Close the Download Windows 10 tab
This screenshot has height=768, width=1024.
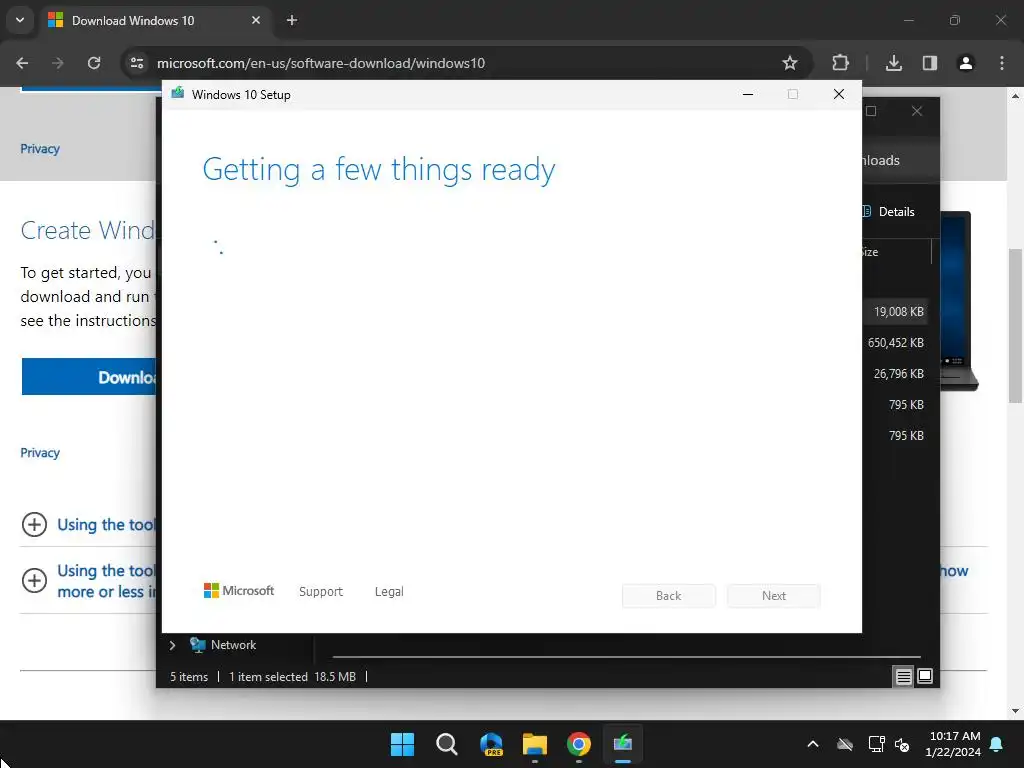[256, 20]
